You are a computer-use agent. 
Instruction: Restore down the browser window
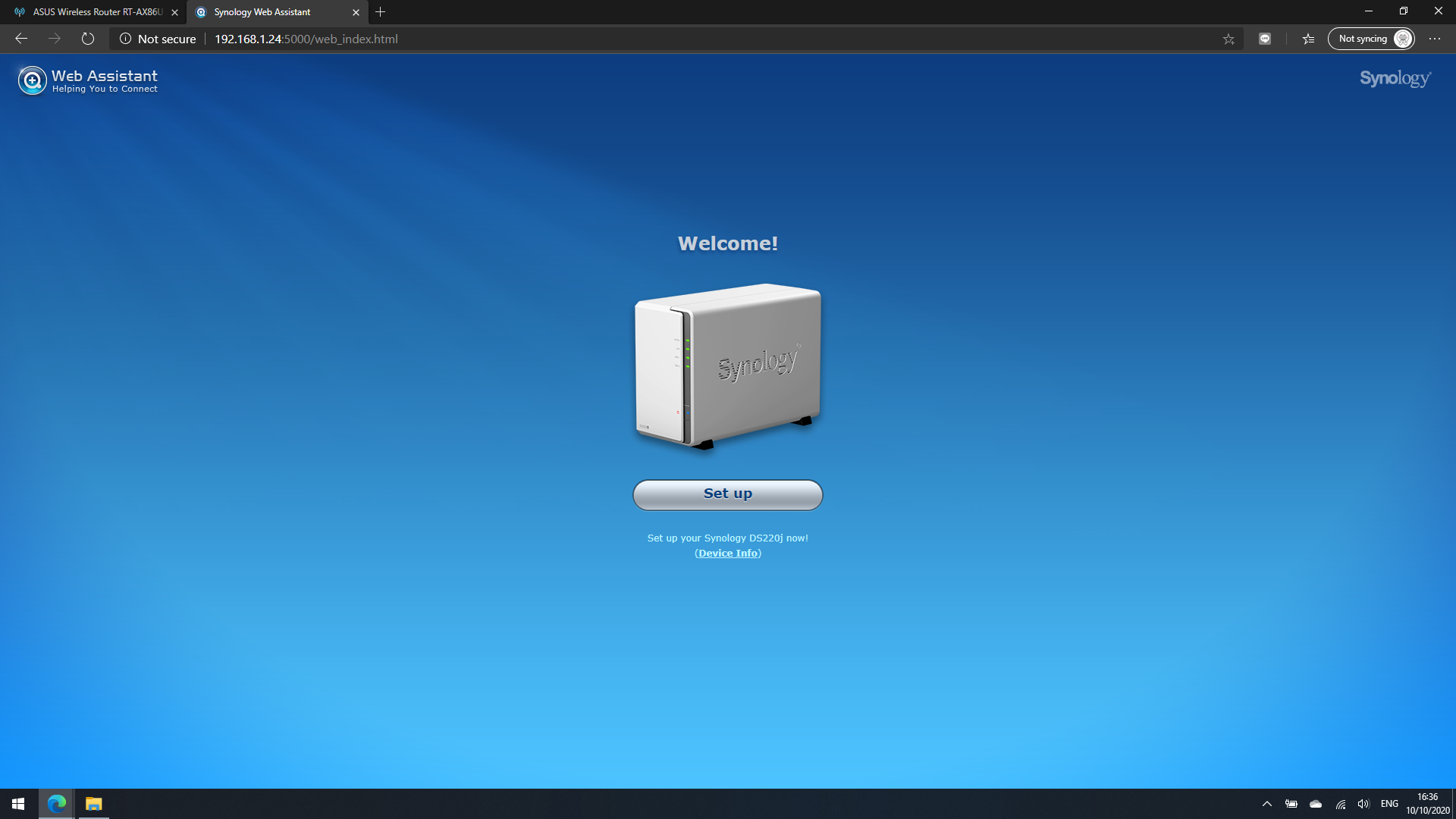pyautogui.click(x=1404, y=11)
